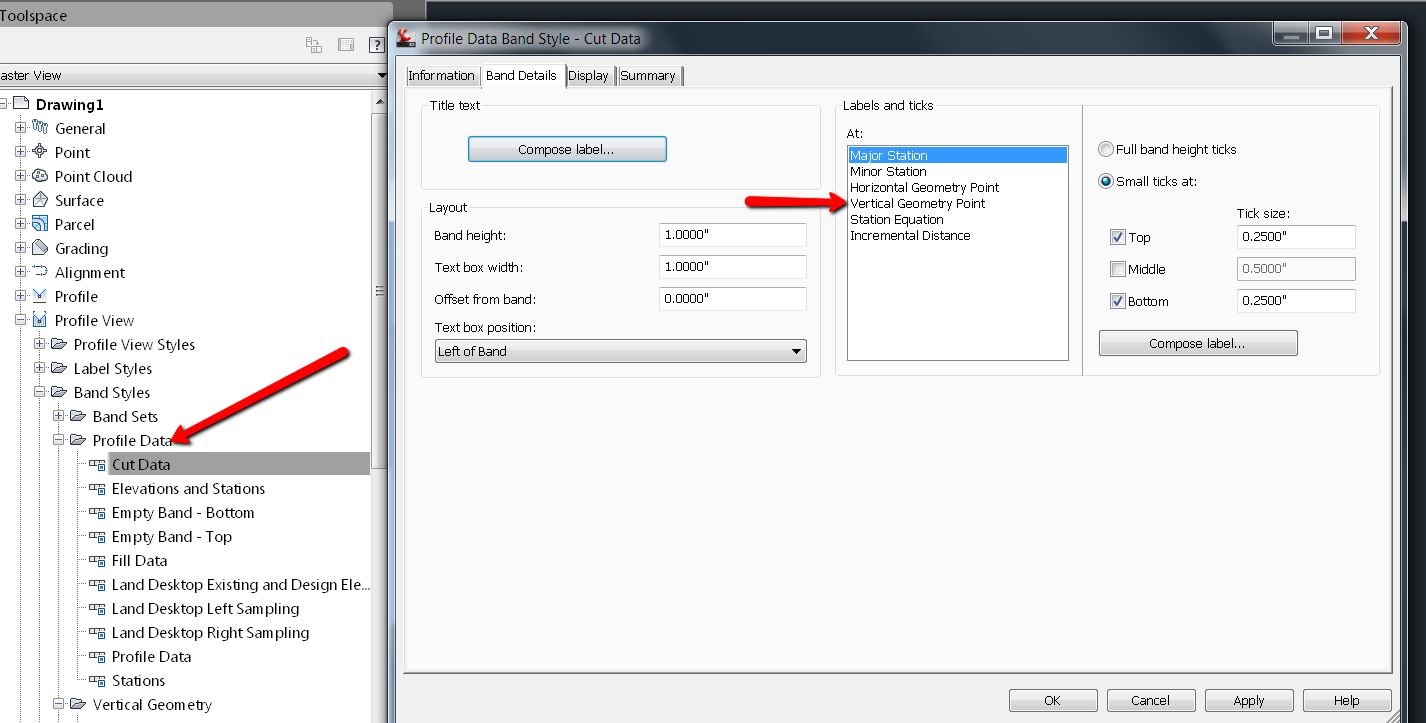Switch to the Display tab
Screen dimensions: 1426x723
pos(589,75)
